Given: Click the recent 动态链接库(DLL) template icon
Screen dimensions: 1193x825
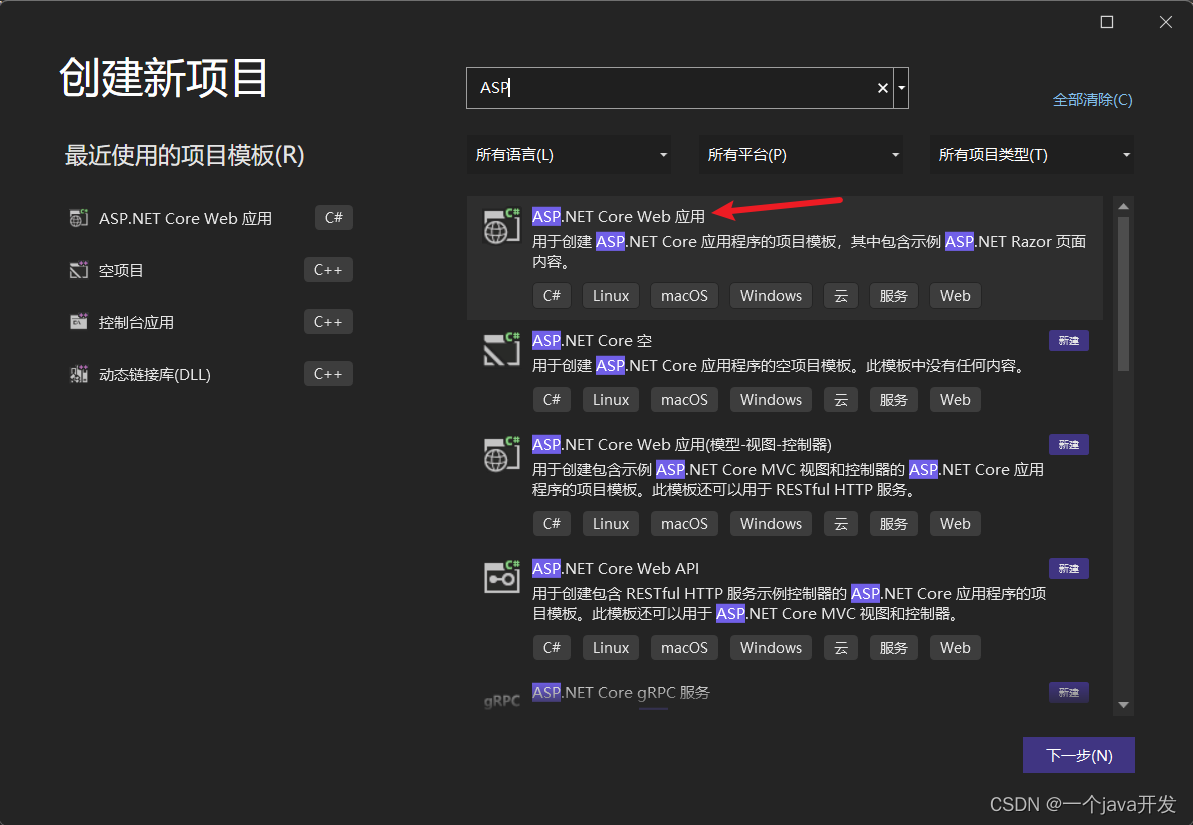Looking at the screenshot, I should point(78,374).
